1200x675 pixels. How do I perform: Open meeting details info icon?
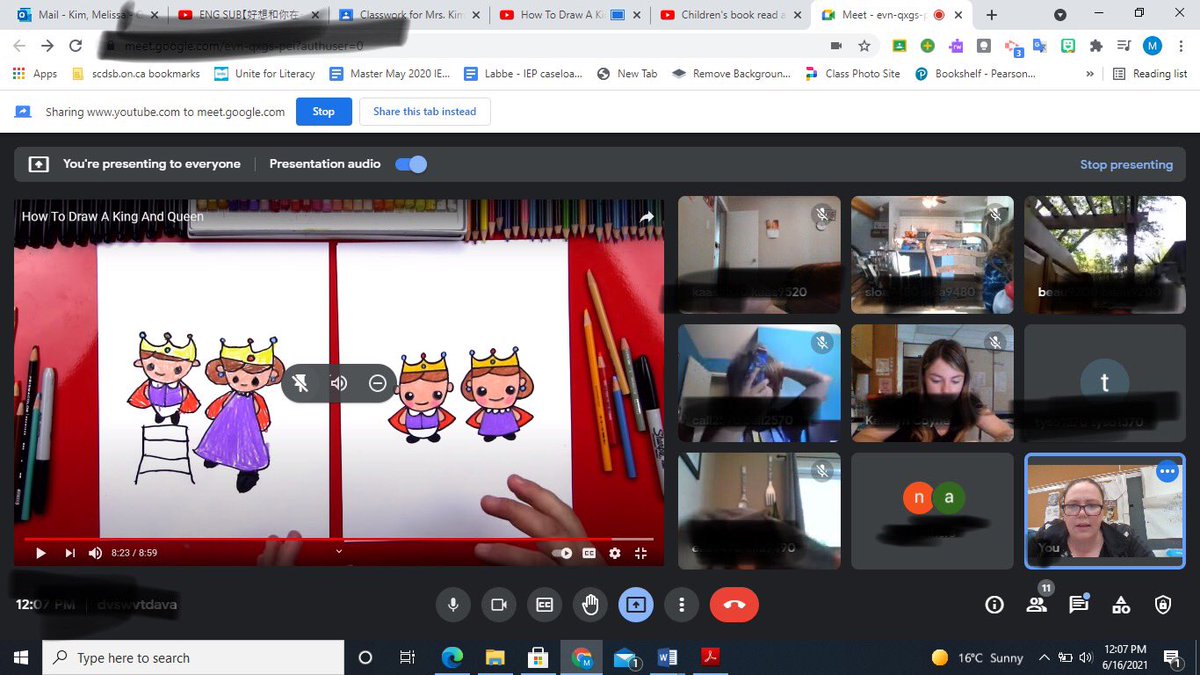994,604
